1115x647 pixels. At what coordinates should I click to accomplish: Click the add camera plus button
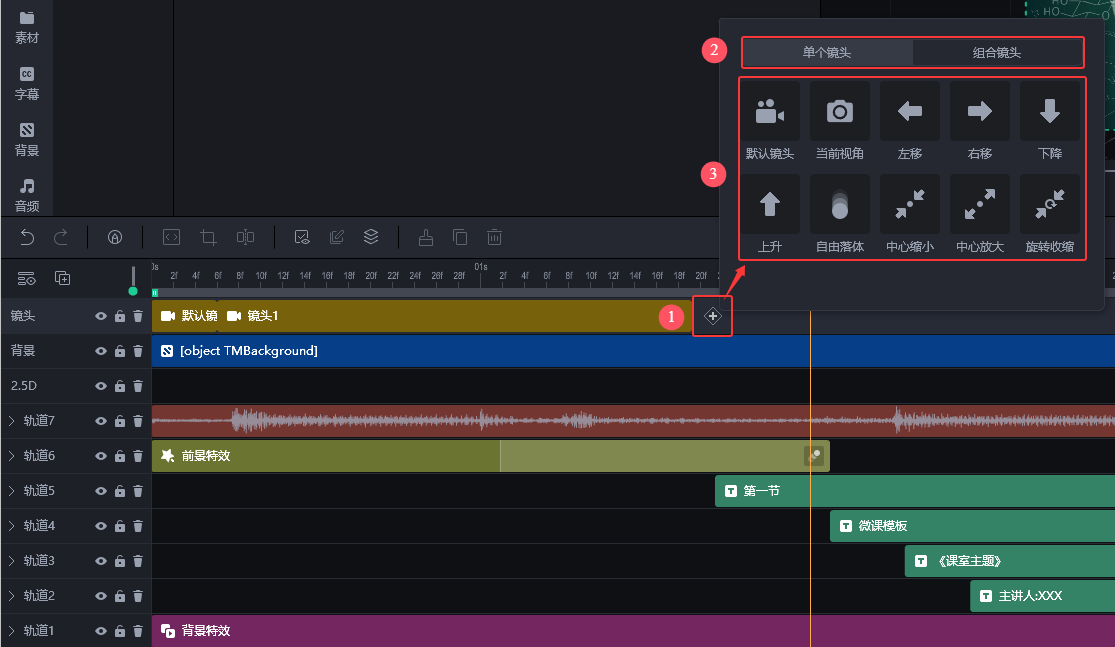[713, 316]
